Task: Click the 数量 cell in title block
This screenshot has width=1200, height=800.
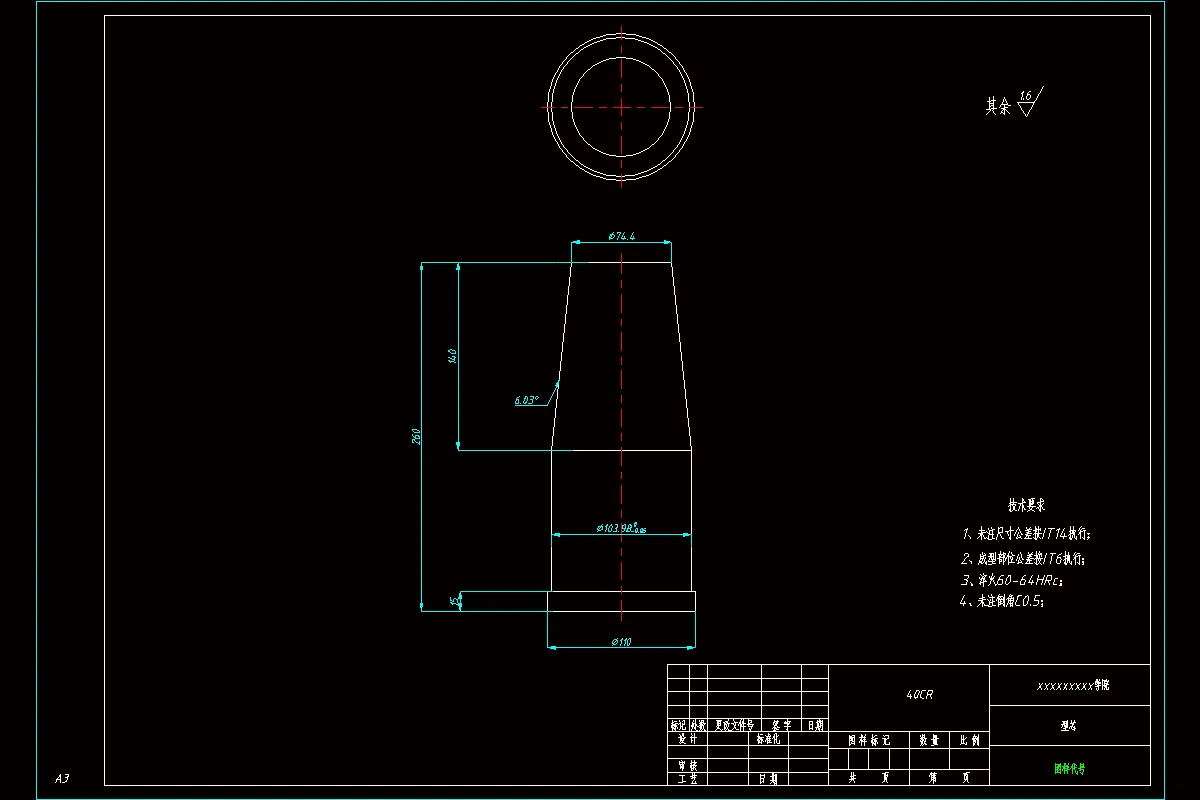Action: 928,740
